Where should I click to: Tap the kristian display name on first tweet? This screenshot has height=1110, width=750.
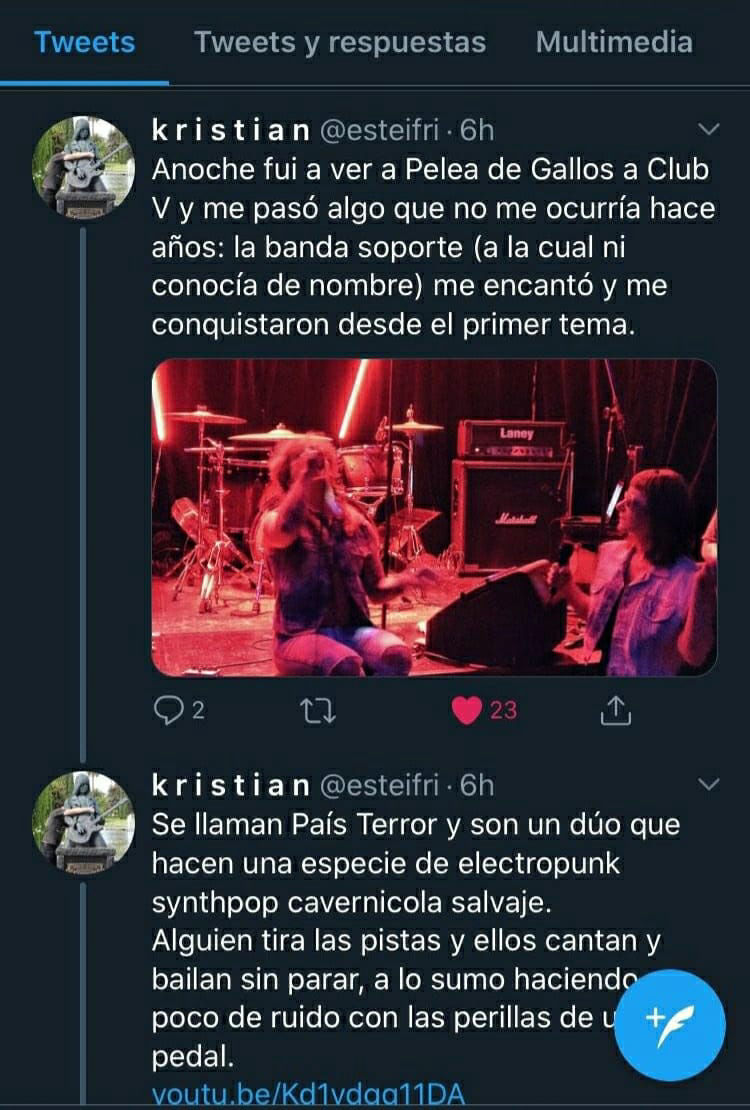[x=231, y=130]
